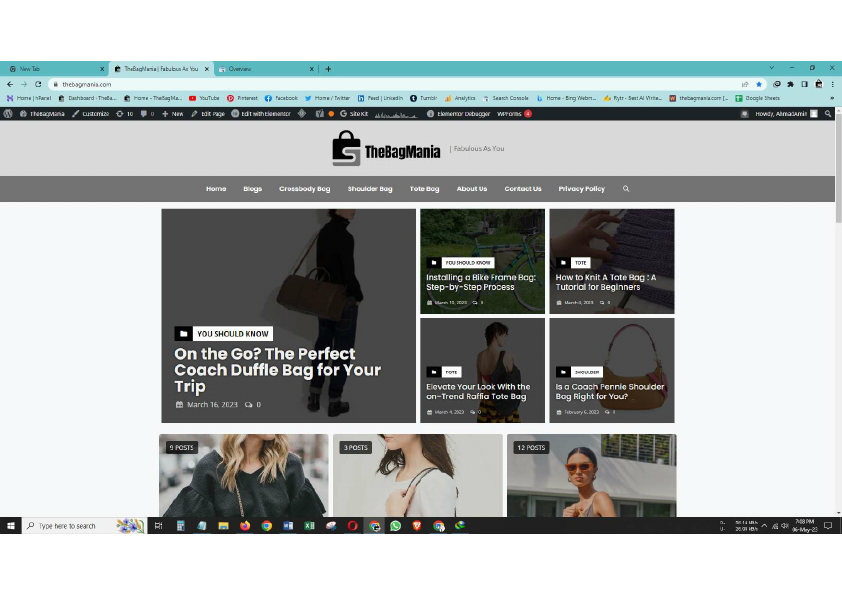The image size is (842, 595).
Task: Open the Coach Duffle Bag article link
Action: 278,370
